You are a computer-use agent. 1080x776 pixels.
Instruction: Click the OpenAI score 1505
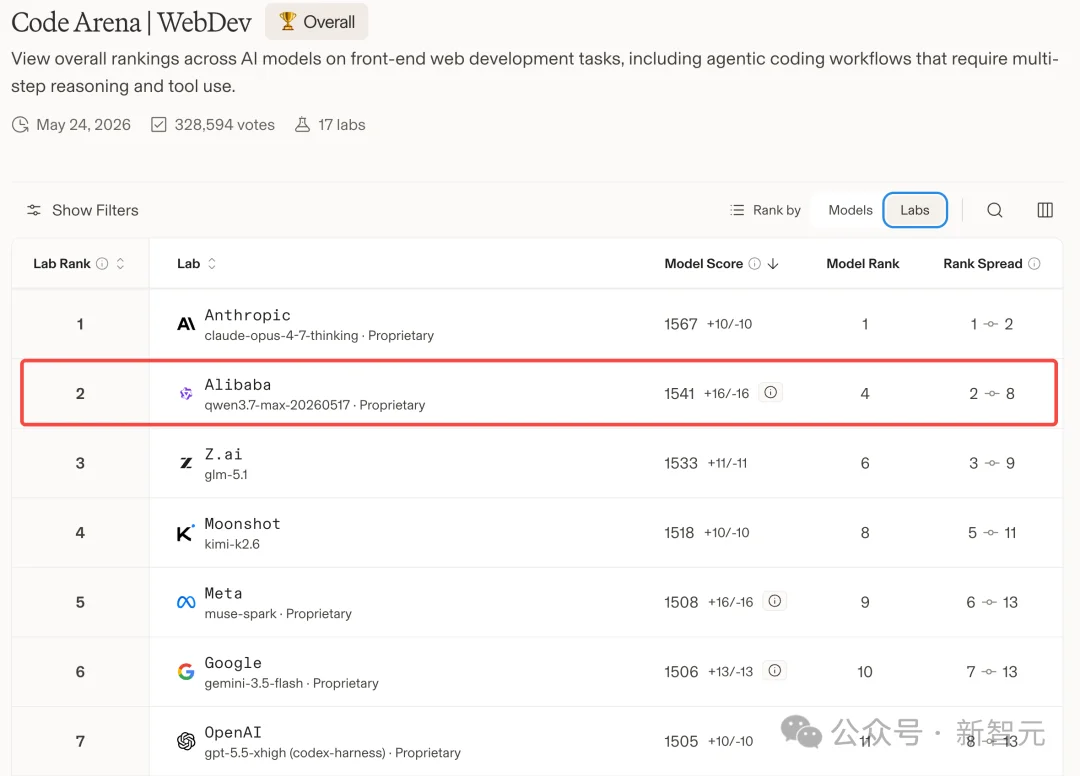[x=681, y=741]
